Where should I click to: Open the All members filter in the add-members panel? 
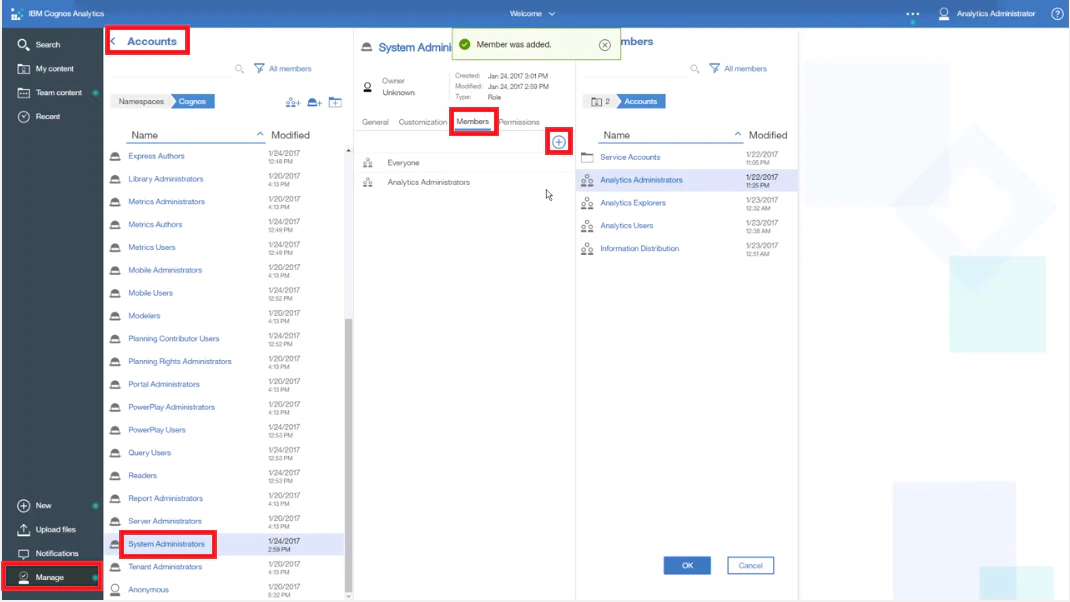(738, 69)
